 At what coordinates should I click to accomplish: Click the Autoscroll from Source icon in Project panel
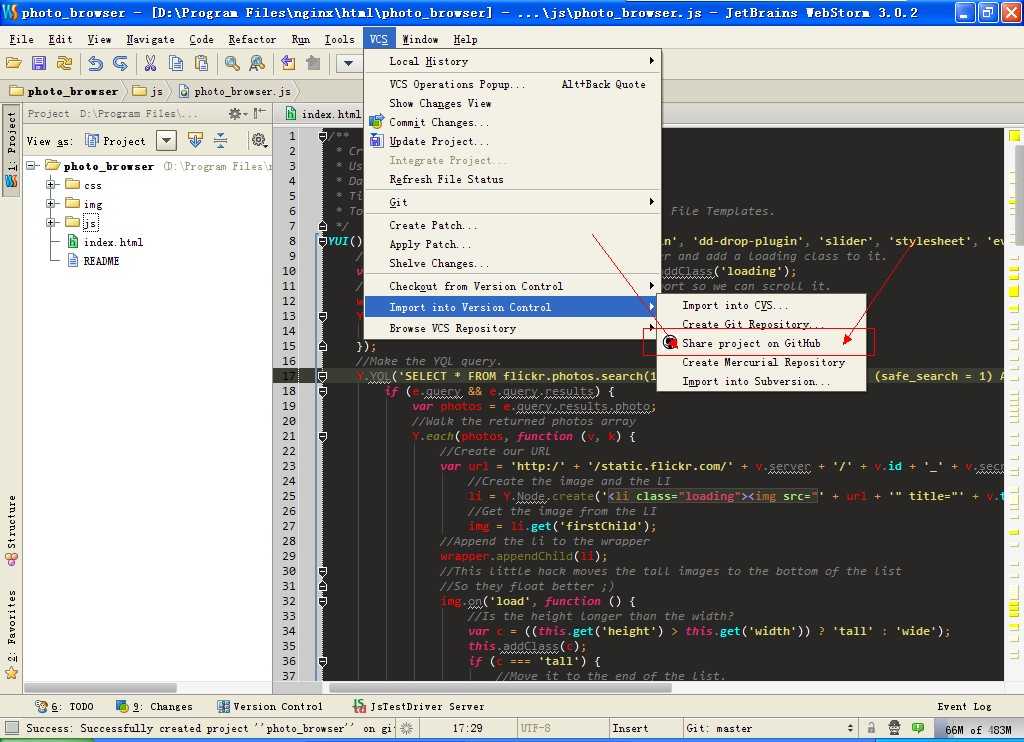195,140
